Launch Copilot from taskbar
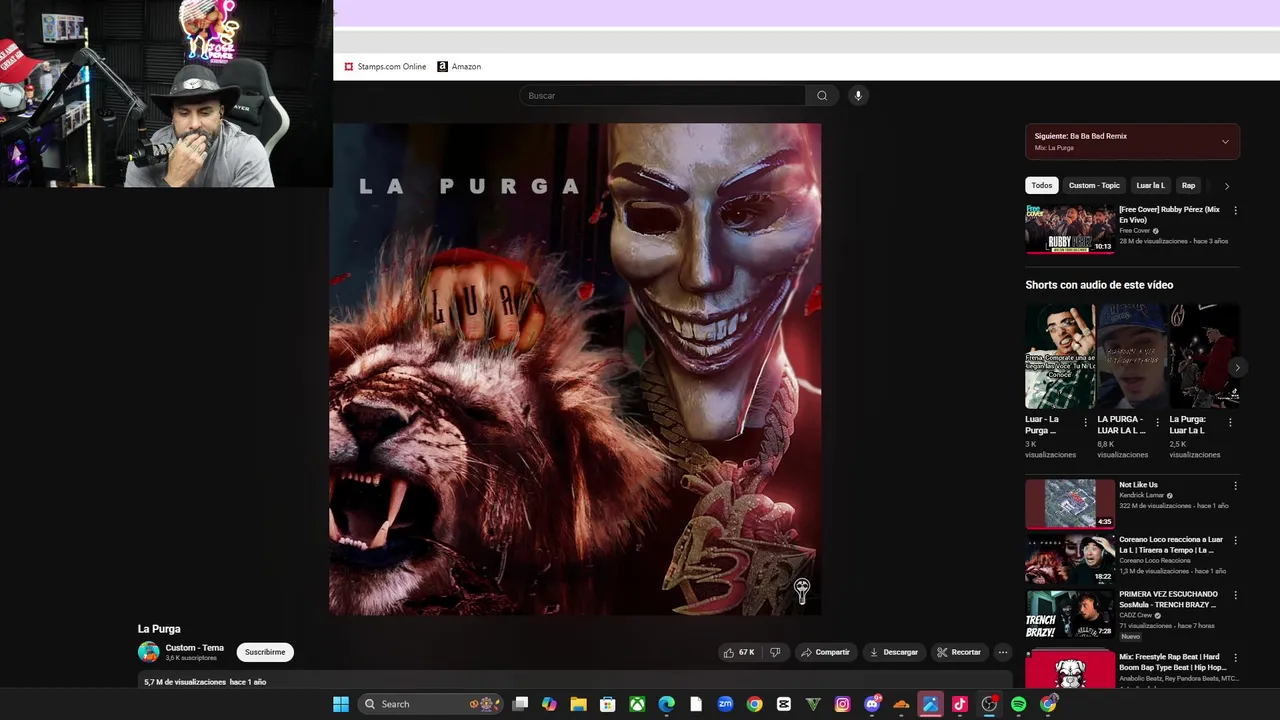The width and height of the screenshot is (1280, 720). (549, 704)
